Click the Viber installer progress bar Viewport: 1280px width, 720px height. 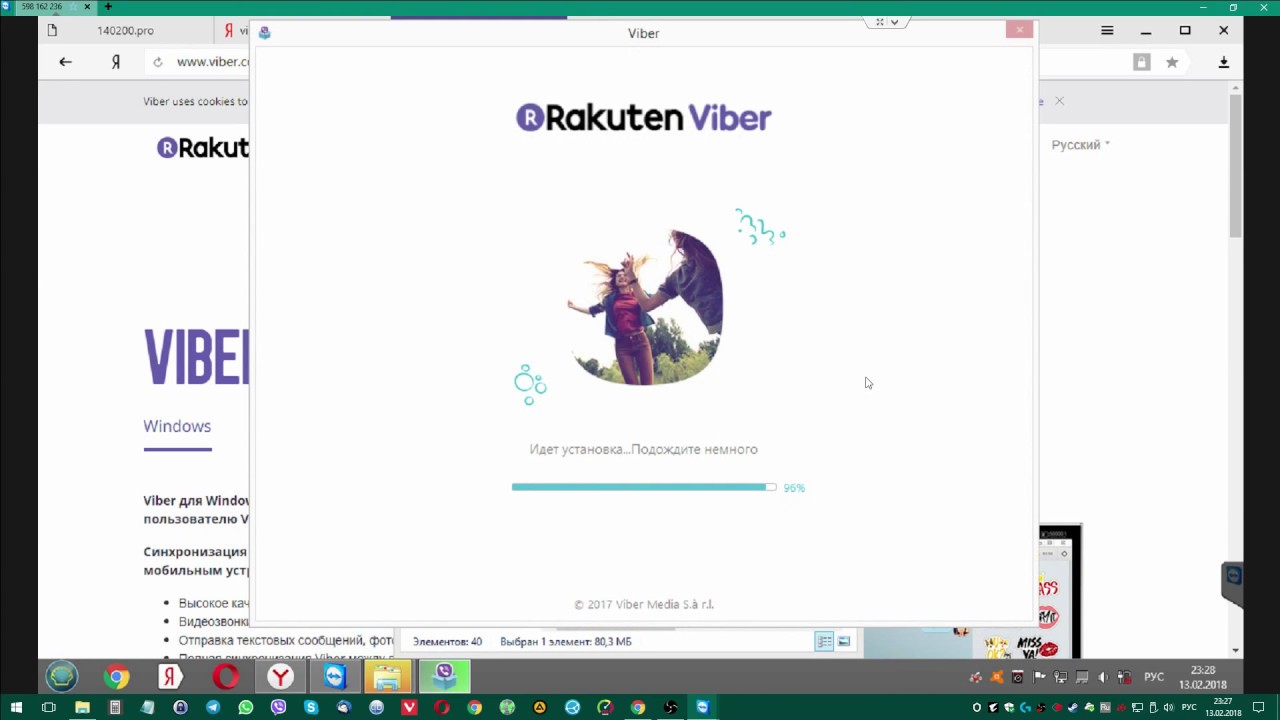point(644,487)
